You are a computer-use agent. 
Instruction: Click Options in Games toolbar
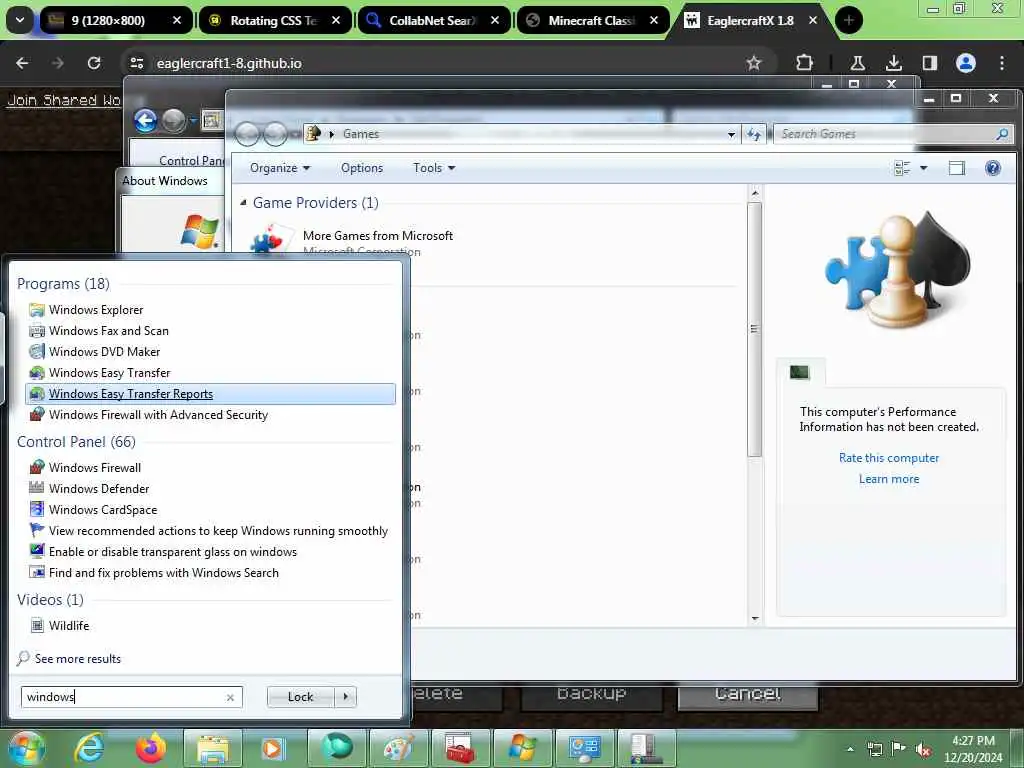pyautogui.click(x=362, y=168)
